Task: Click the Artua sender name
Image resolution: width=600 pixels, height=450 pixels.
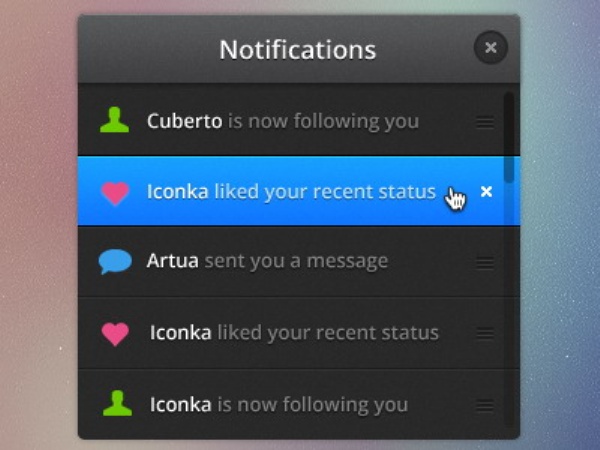Action: pos(173,262)
